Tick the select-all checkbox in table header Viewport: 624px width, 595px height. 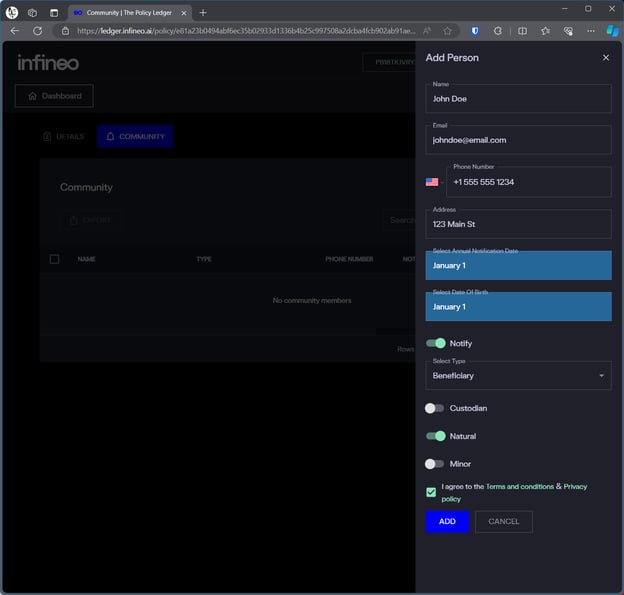tap(55, 259)
